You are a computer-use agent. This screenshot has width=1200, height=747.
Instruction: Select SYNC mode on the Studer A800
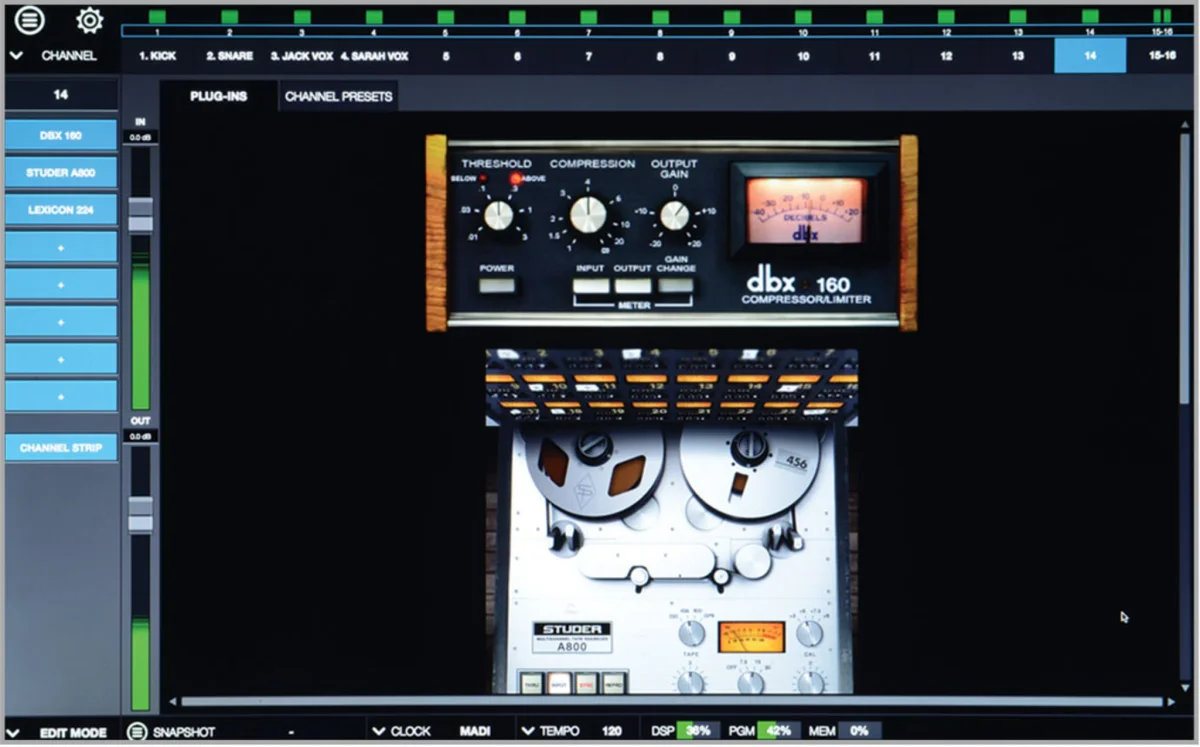coord(586,683)
